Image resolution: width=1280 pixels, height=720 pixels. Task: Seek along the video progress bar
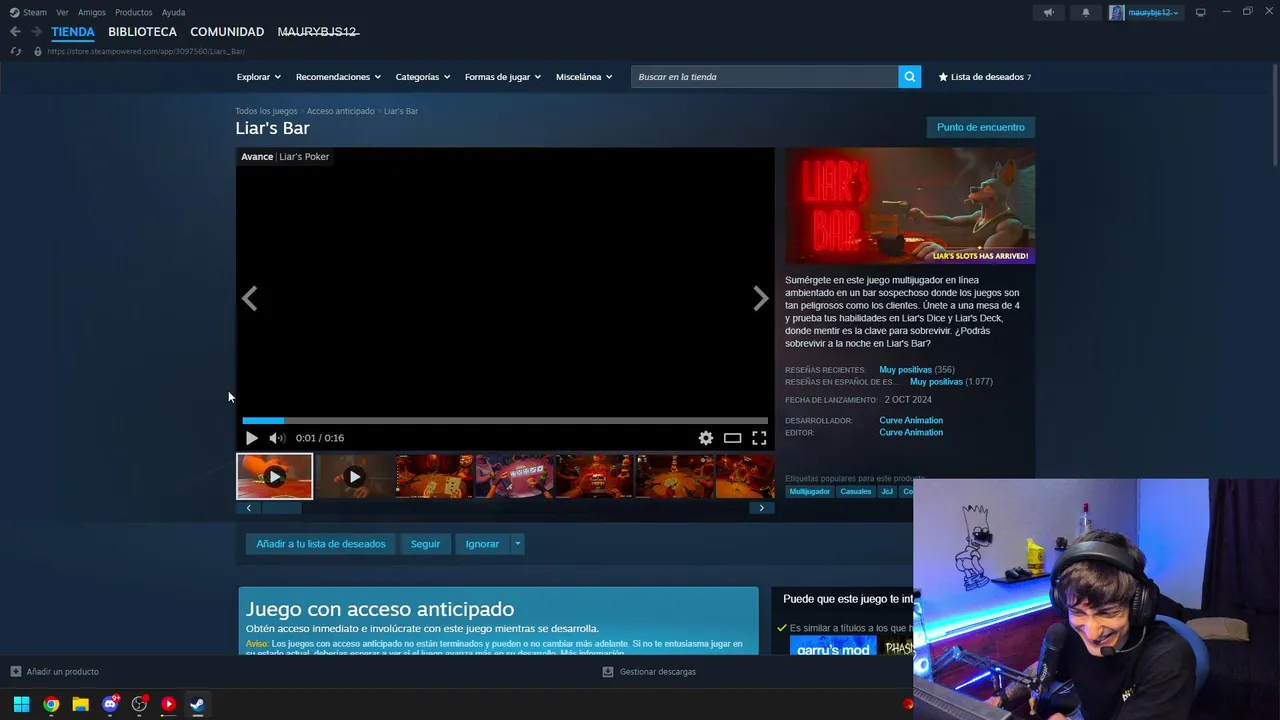505,421
